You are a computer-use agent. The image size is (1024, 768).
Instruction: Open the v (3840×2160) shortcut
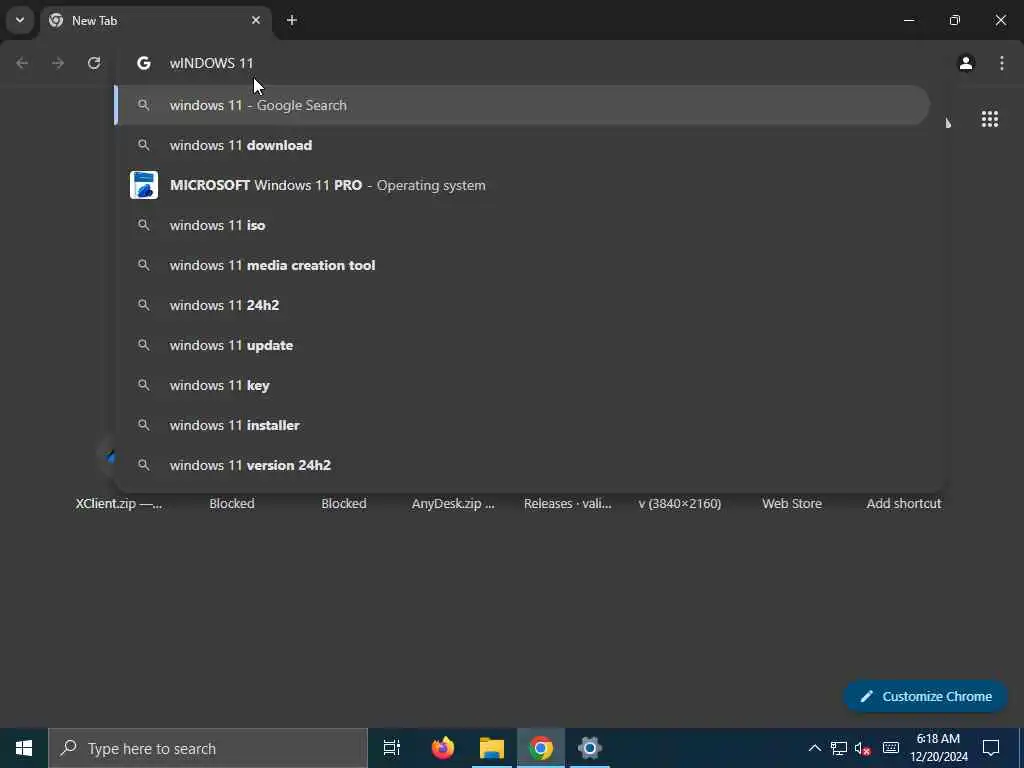click(680, 504)
